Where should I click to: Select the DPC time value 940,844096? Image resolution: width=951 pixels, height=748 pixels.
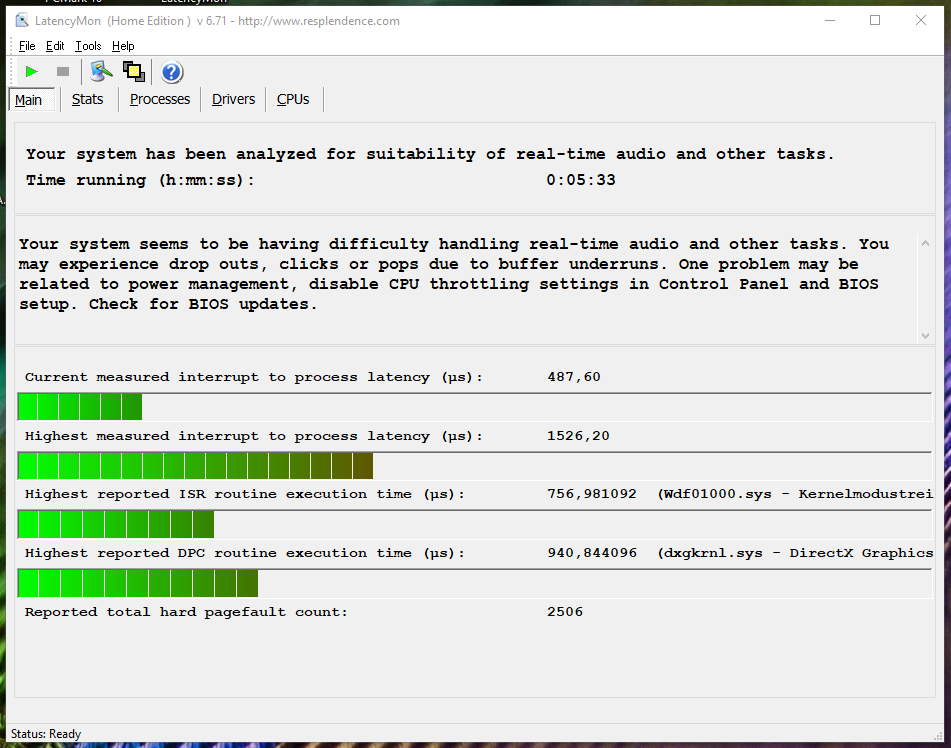coord(592,553)
